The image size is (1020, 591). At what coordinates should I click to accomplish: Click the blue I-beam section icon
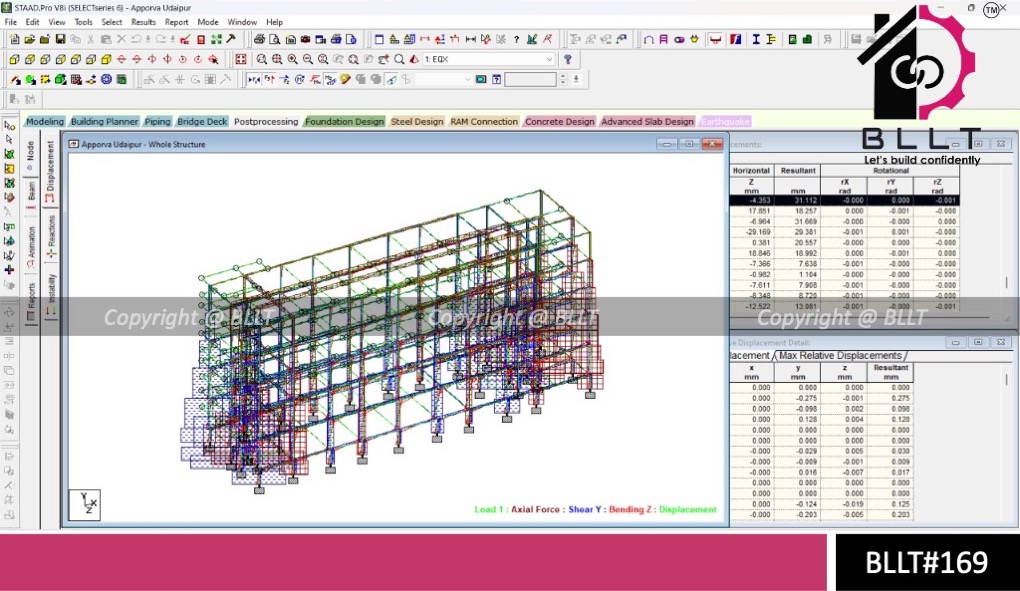click(756, 39)
